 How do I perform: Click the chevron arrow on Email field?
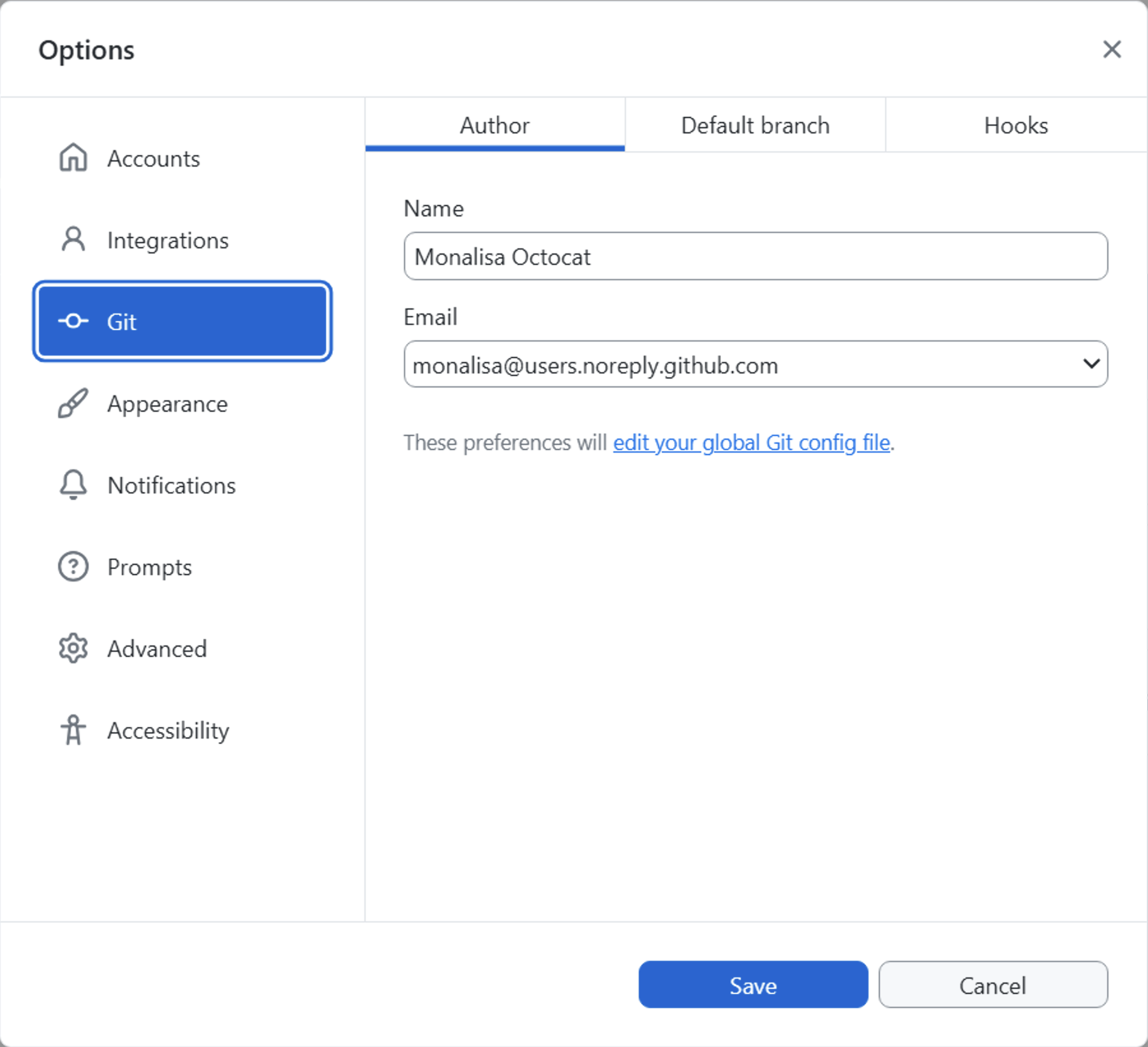1091,364
